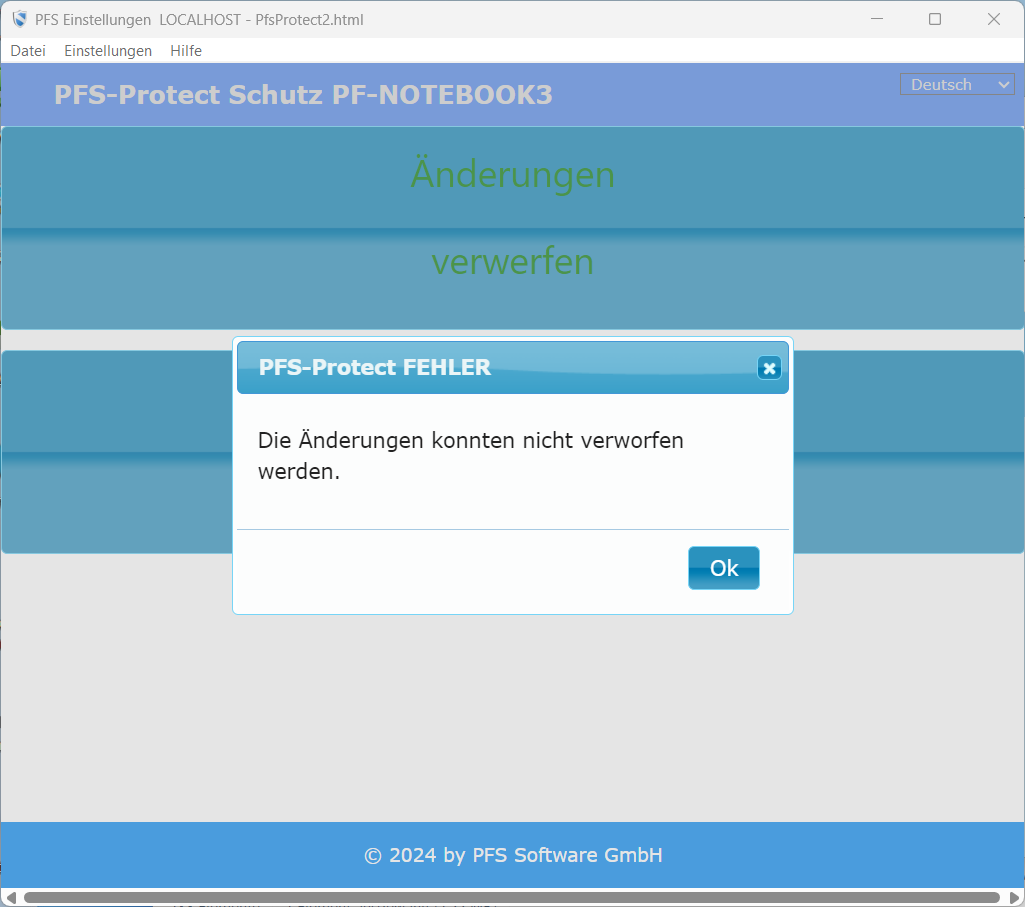Maximize the PFS Einstellungen window
1025x907 pixels.
(x=935, y=19)
